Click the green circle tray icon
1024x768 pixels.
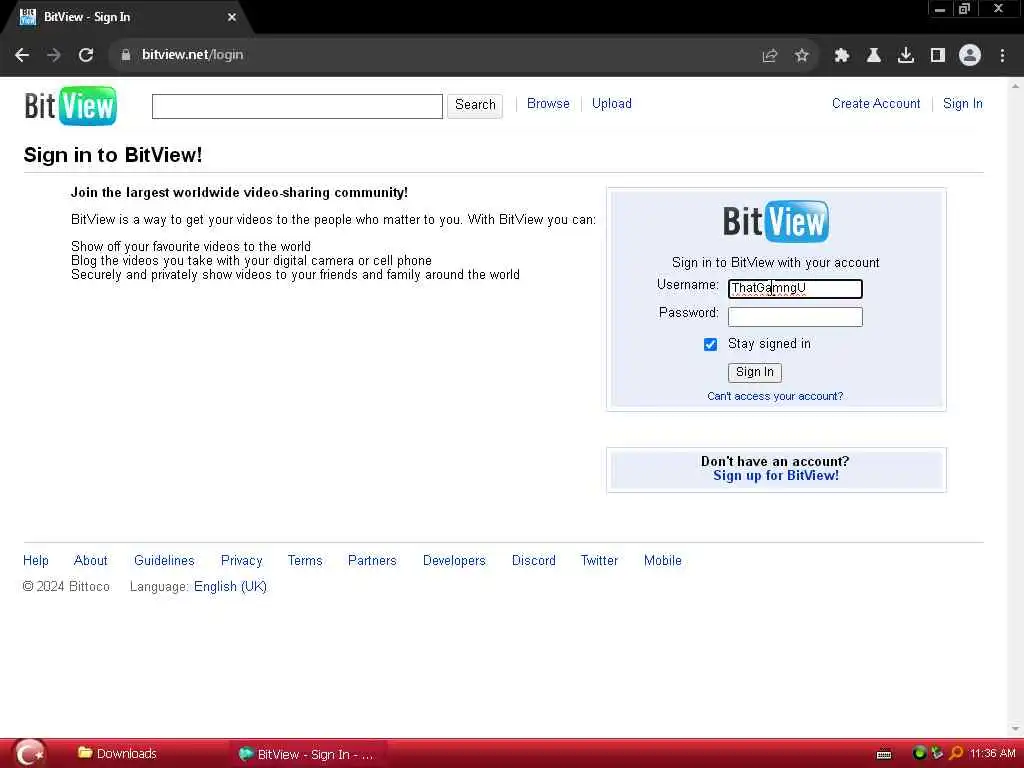tap(919, 753)
